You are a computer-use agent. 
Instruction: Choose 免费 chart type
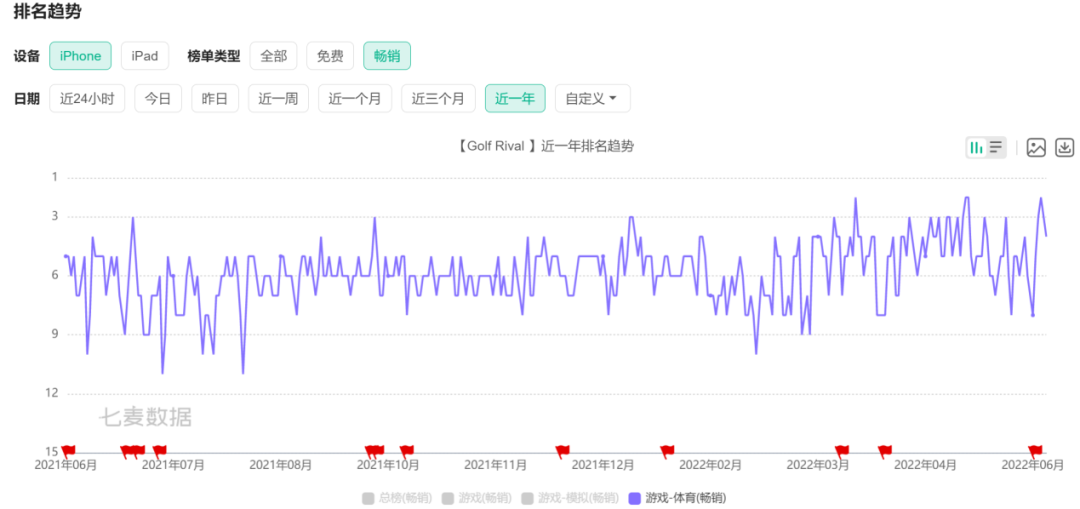click(330, 56)
